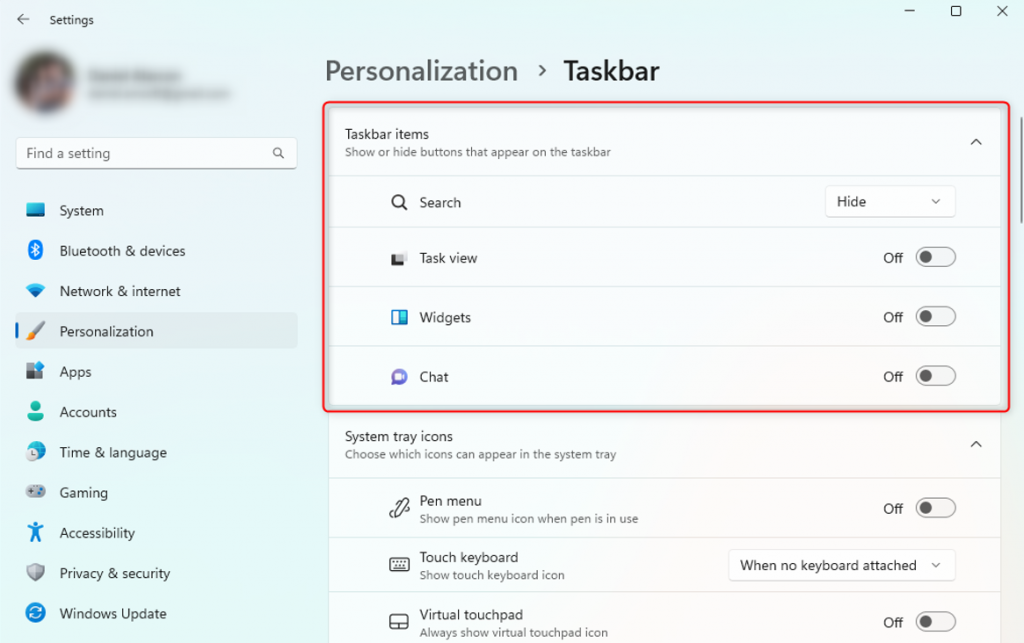Click the Personalization paintbrush icon
Viewport: 1024px width, 643px height.
(35, 331)
